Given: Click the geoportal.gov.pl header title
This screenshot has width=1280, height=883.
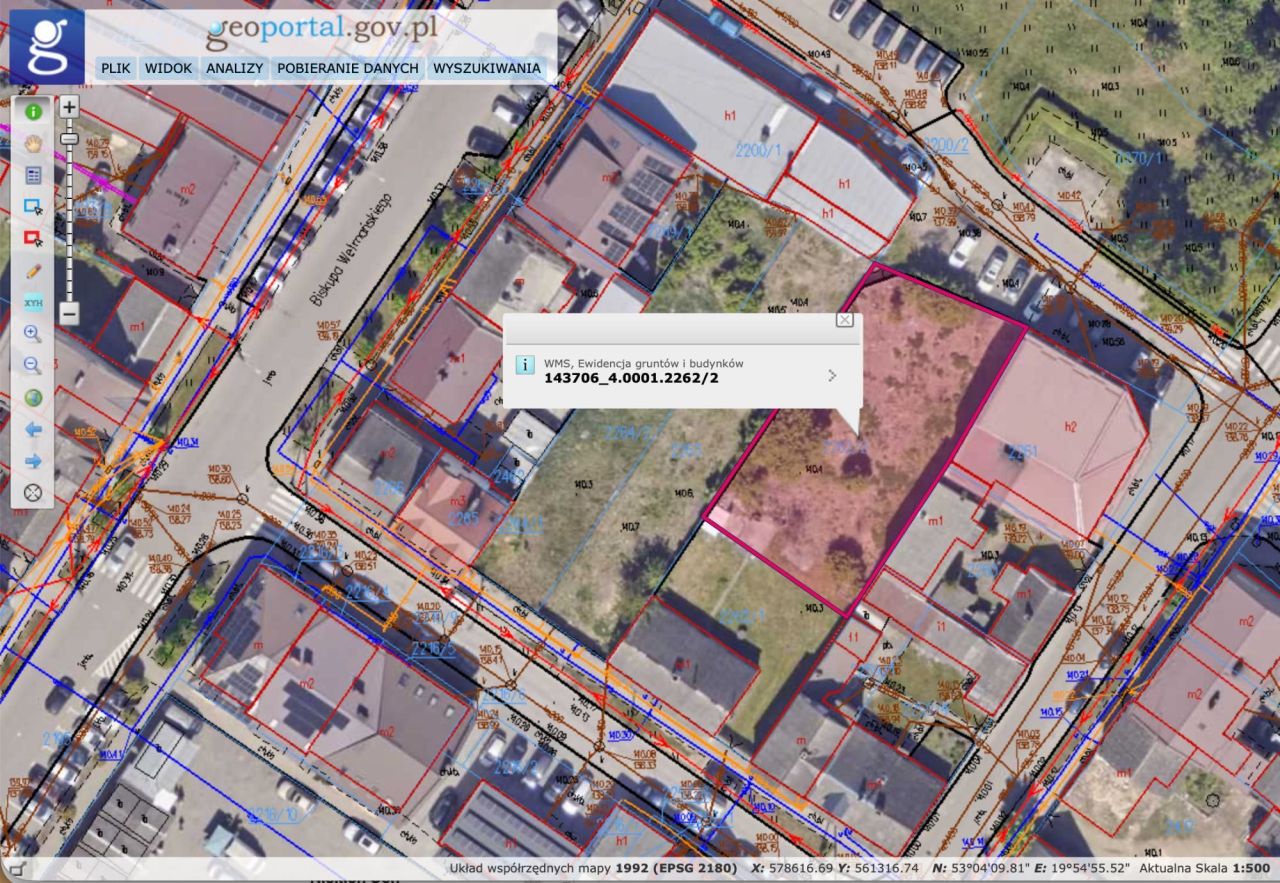Looking at the screenshot, I should (x=322, y=29).
